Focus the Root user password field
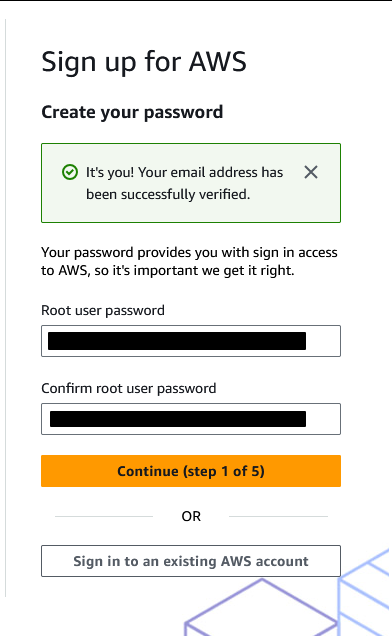This screenshot has height=636, width=392. point(191,341)
